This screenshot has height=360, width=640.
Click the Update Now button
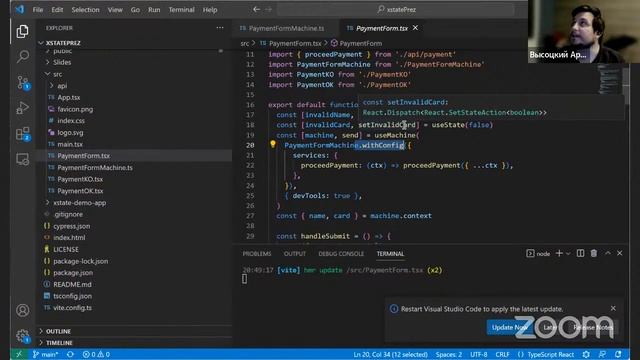click(509, 327)
